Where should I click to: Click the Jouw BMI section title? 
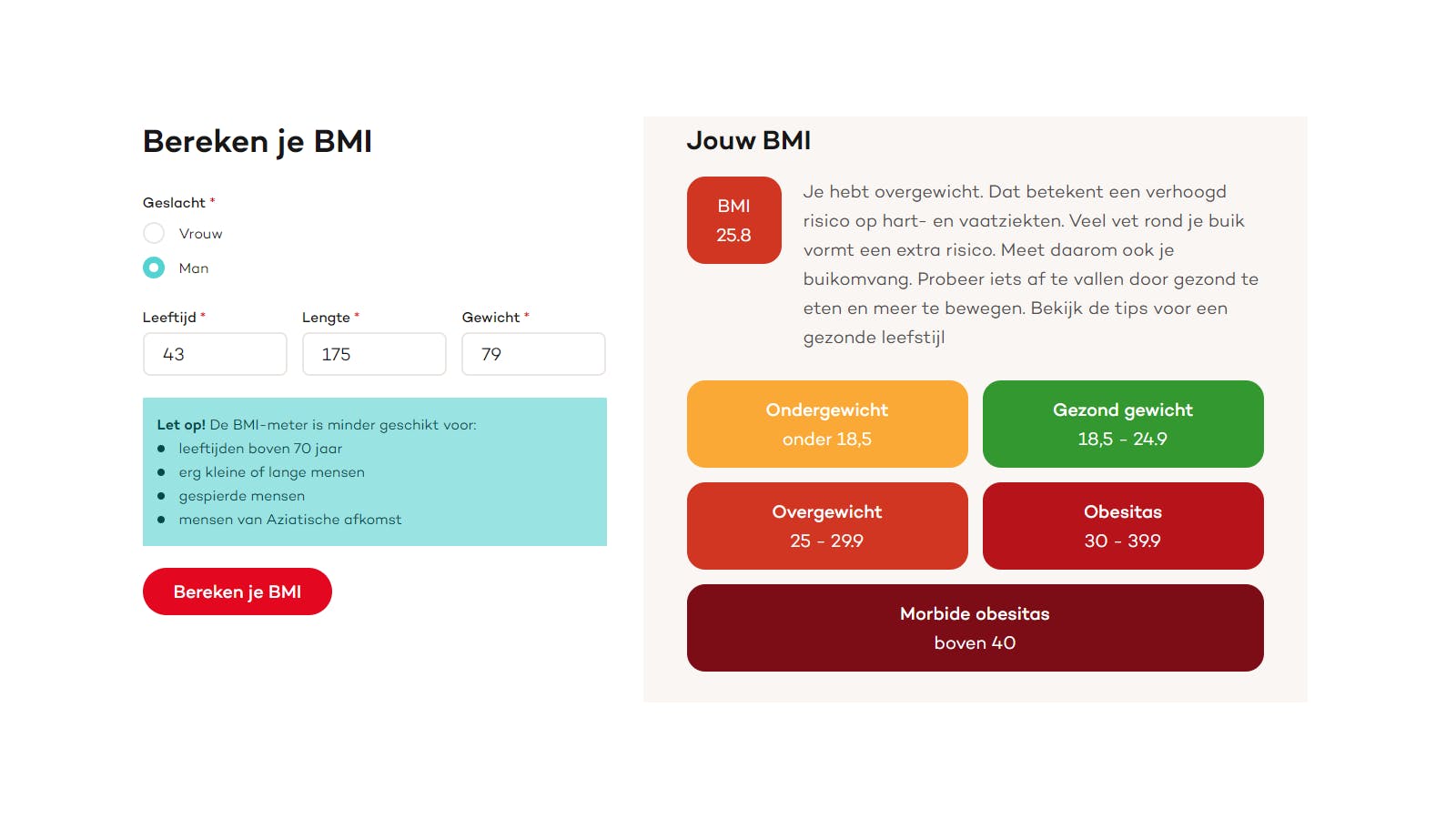[x=748, y=141]
